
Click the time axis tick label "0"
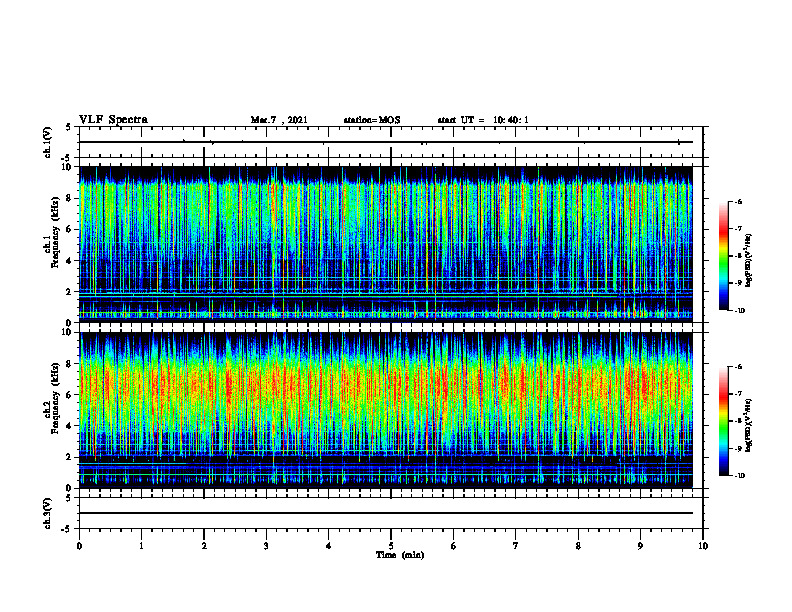[79, 546]
